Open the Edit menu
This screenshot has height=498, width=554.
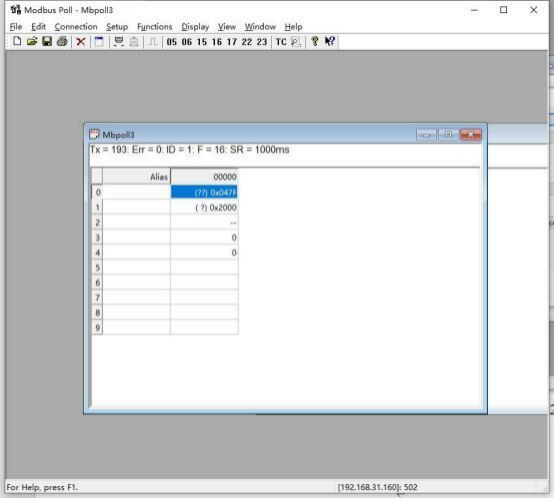(x=38, y=26)
